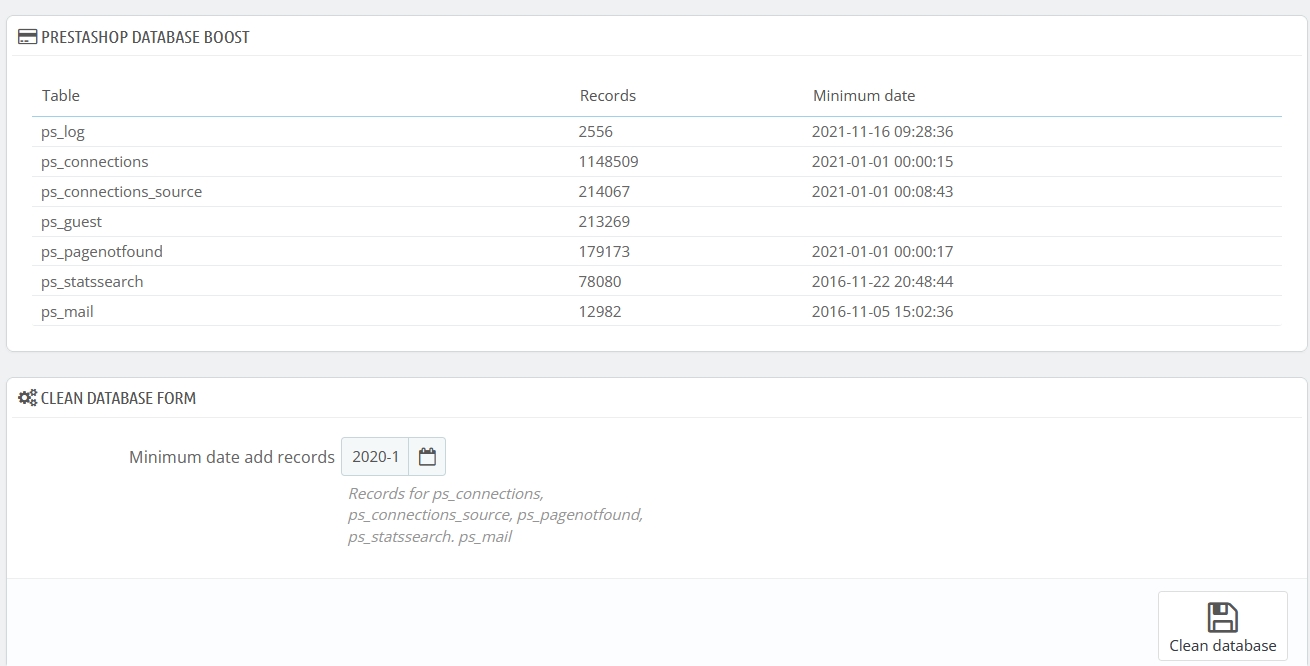
Task: Click the calendar icon beside date field
Action: point(427,457)
